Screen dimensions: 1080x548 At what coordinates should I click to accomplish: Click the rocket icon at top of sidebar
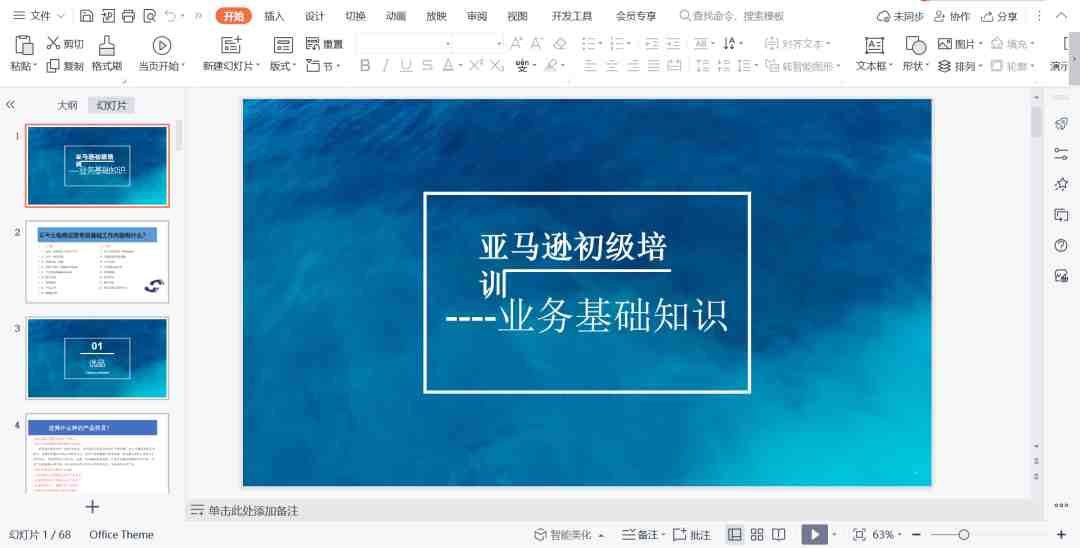pos(1061,123)
